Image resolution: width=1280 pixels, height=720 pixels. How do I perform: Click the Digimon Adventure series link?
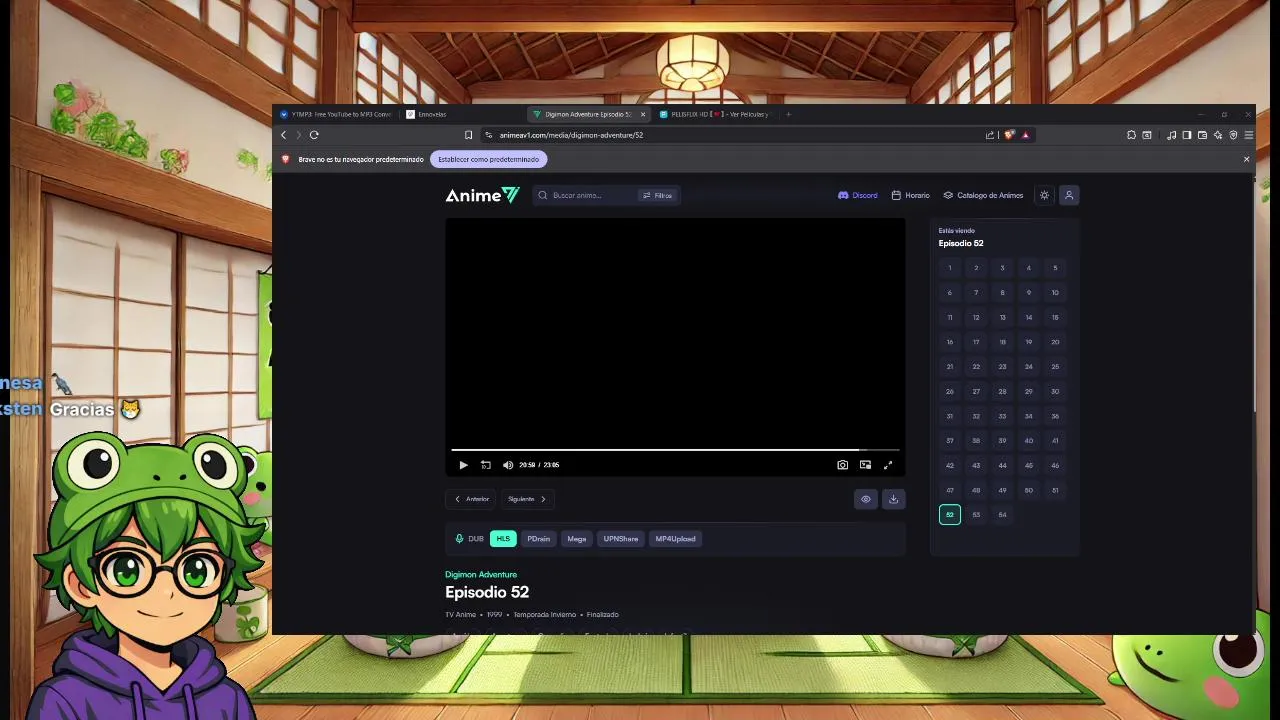coord(481,574)
